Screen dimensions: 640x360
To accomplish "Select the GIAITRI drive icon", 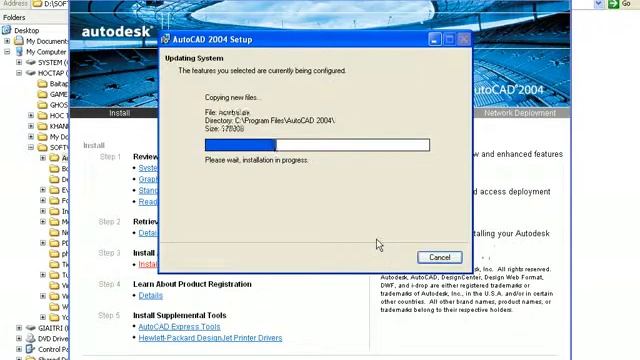I will pyautogui.click(x=31, y=328).
